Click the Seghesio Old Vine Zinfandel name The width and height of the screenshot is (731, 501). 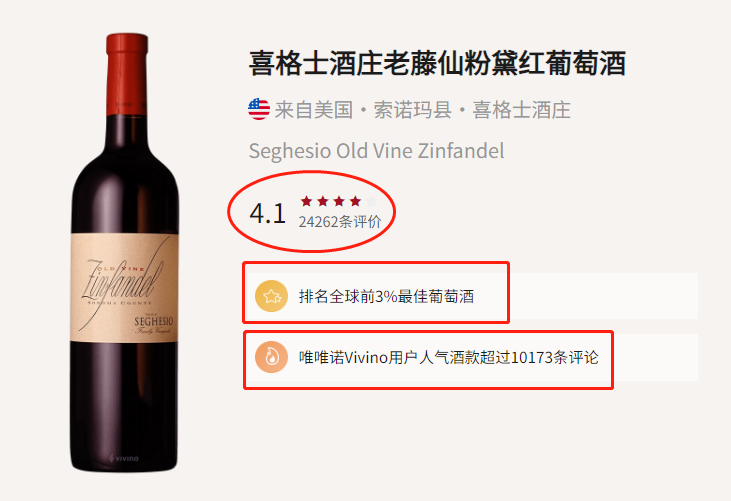coord(376,151)
